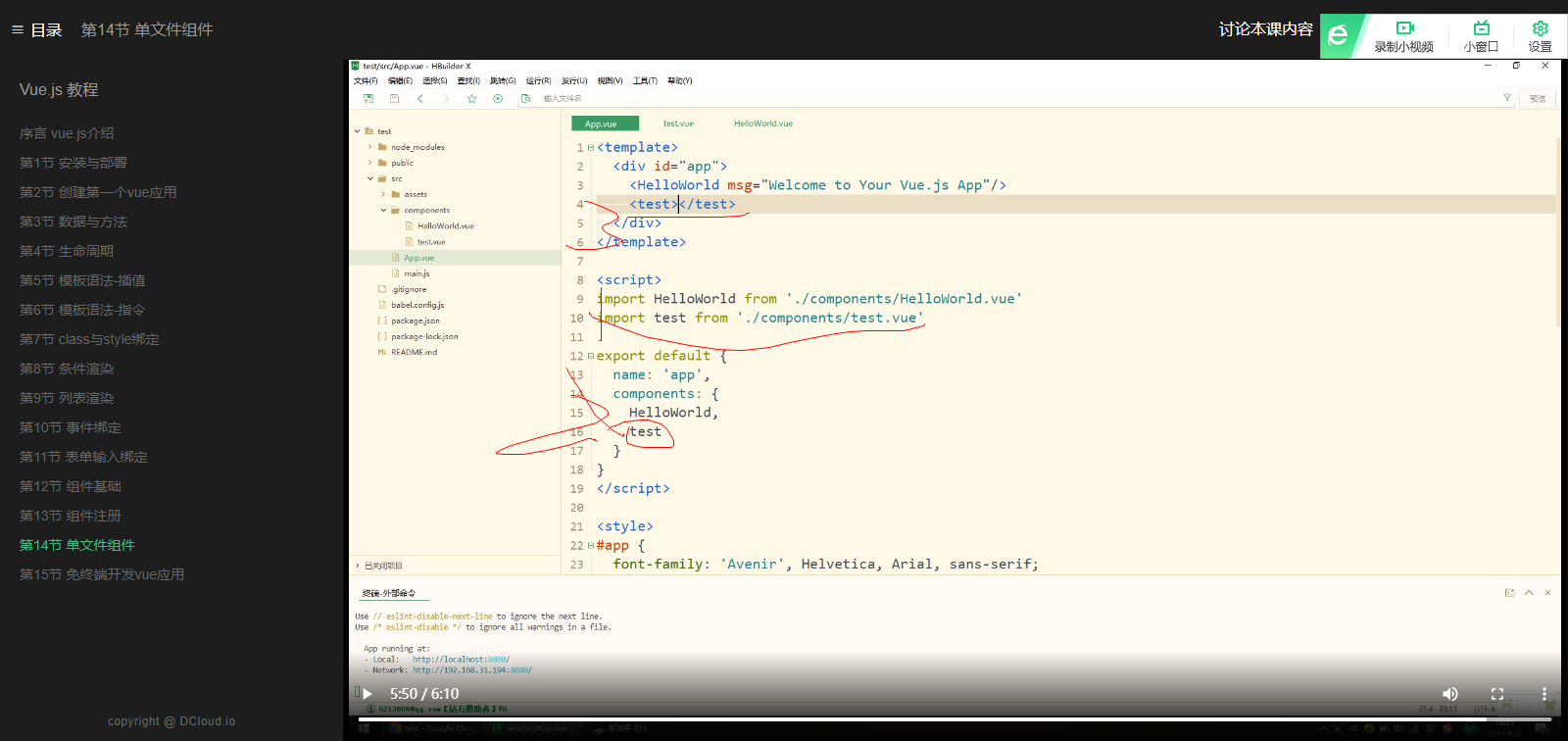Open http://localhost:8080/ link in terminal
This screenshot has width=1568, height=741.
[461, 660]
